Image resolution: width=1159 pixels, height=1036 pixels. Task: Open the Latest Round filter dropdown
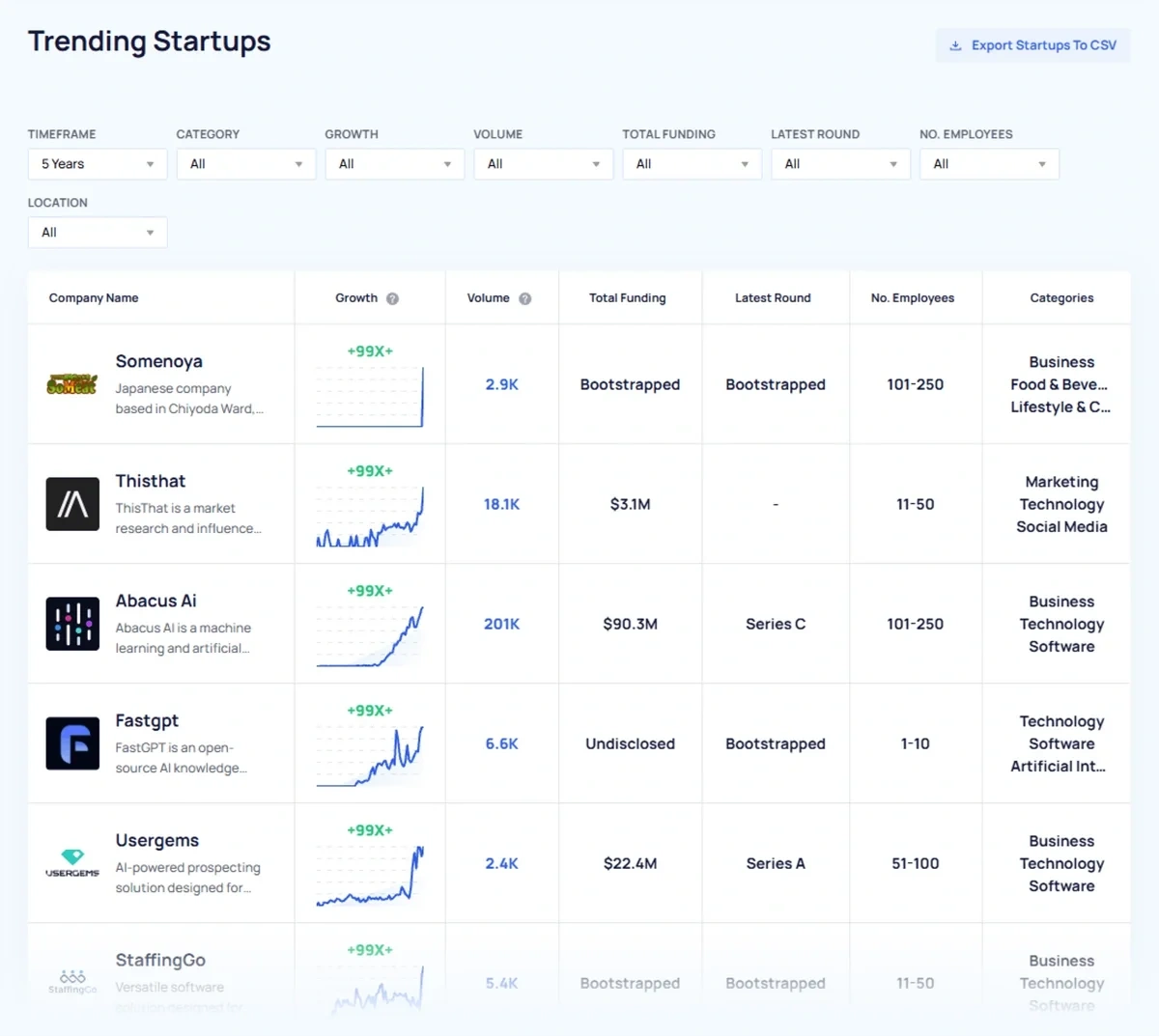pos(841,164)
